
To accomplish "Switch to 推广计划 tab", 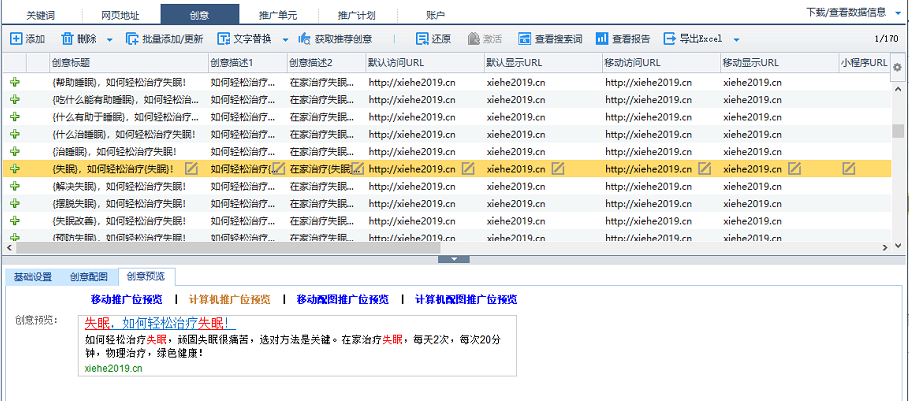I will point(357,15).
